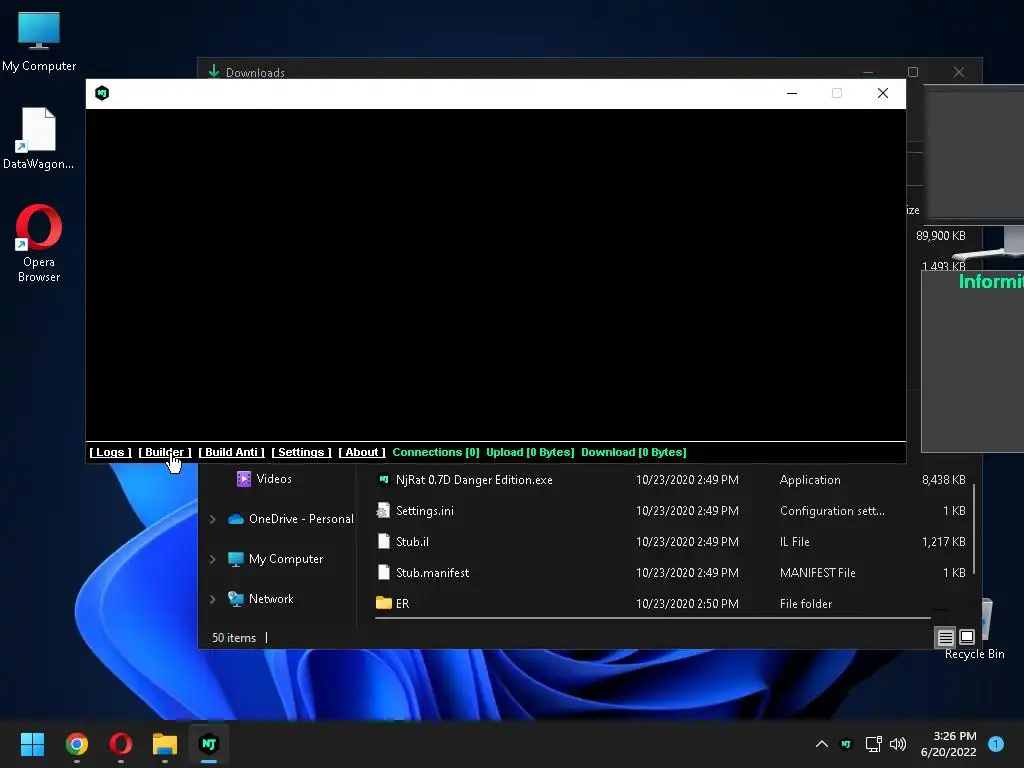Click the NjRat taskbar icon
The image size is (1024, 768).
[x=209, y=744]
